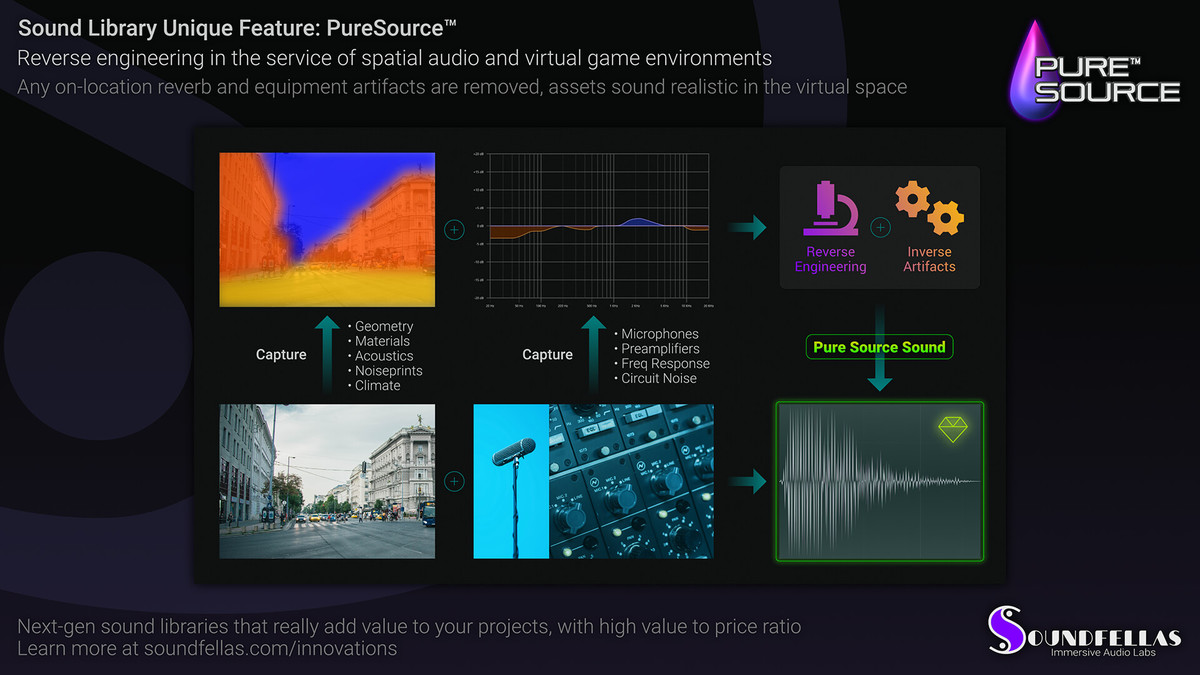Click the waveform thumbnail in the green panel
1200x675 pixels.
coord(880,481)
